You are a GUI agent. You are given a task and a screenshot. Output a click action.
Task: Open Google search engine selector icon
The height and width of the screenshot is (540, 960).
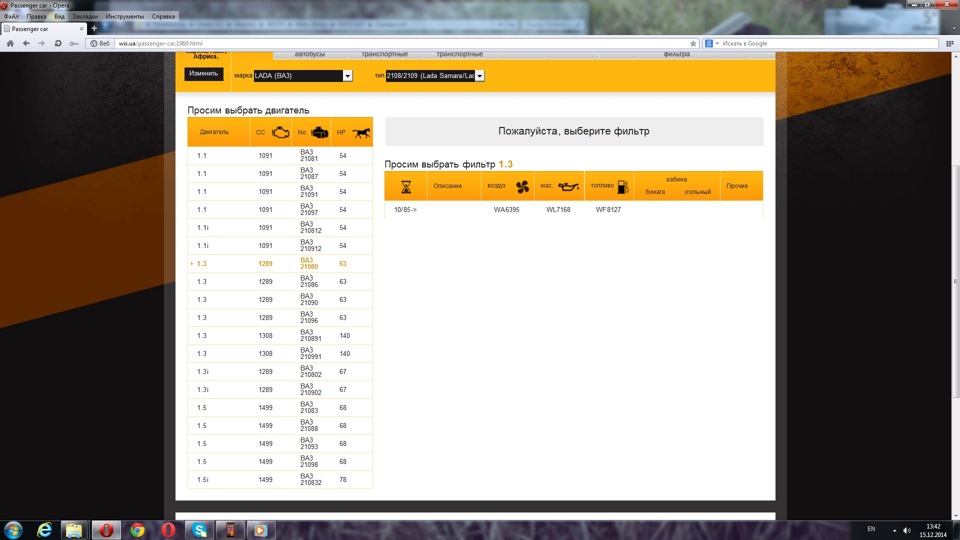[x=709, y=43]
